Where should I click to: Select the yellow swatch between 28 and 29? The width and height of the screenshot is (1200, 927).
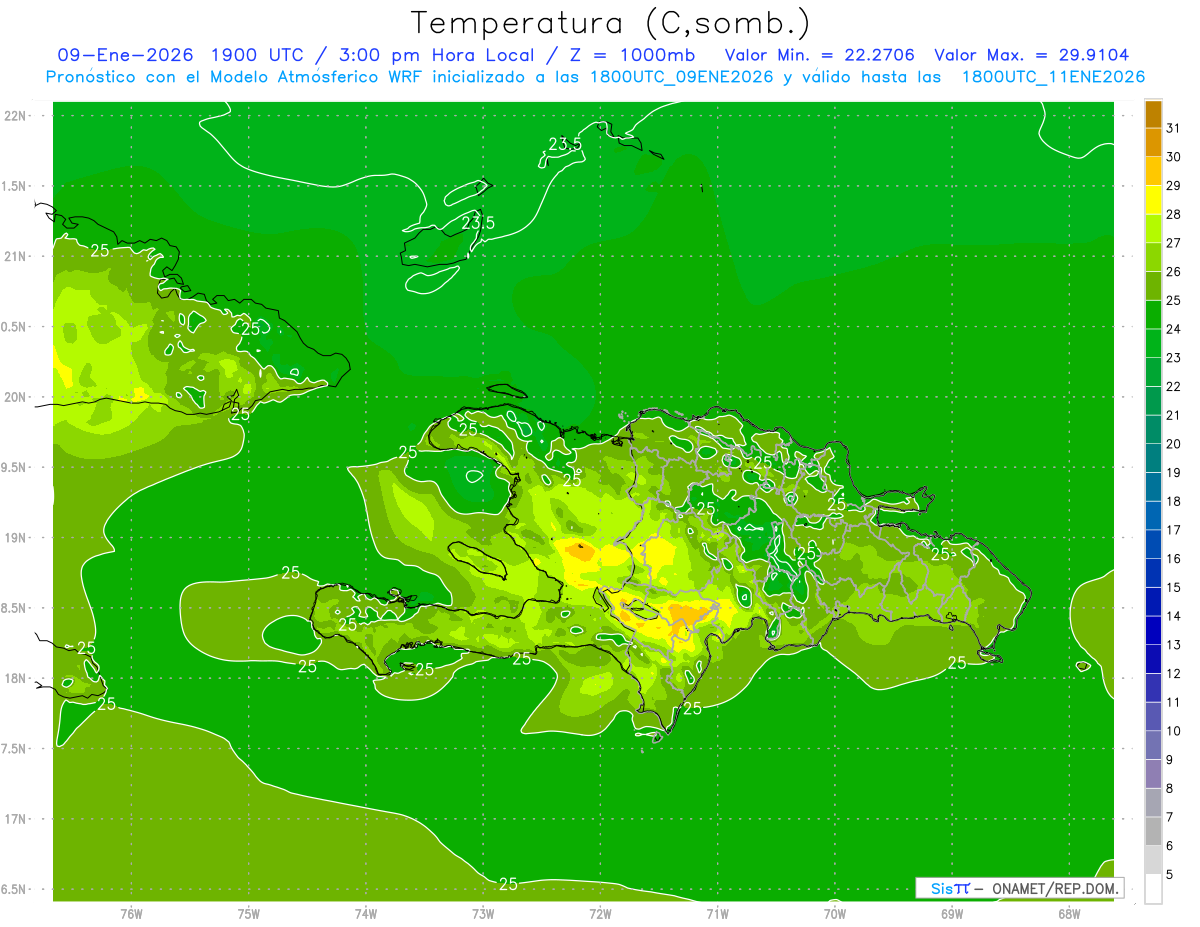(x=1153, y=201)
